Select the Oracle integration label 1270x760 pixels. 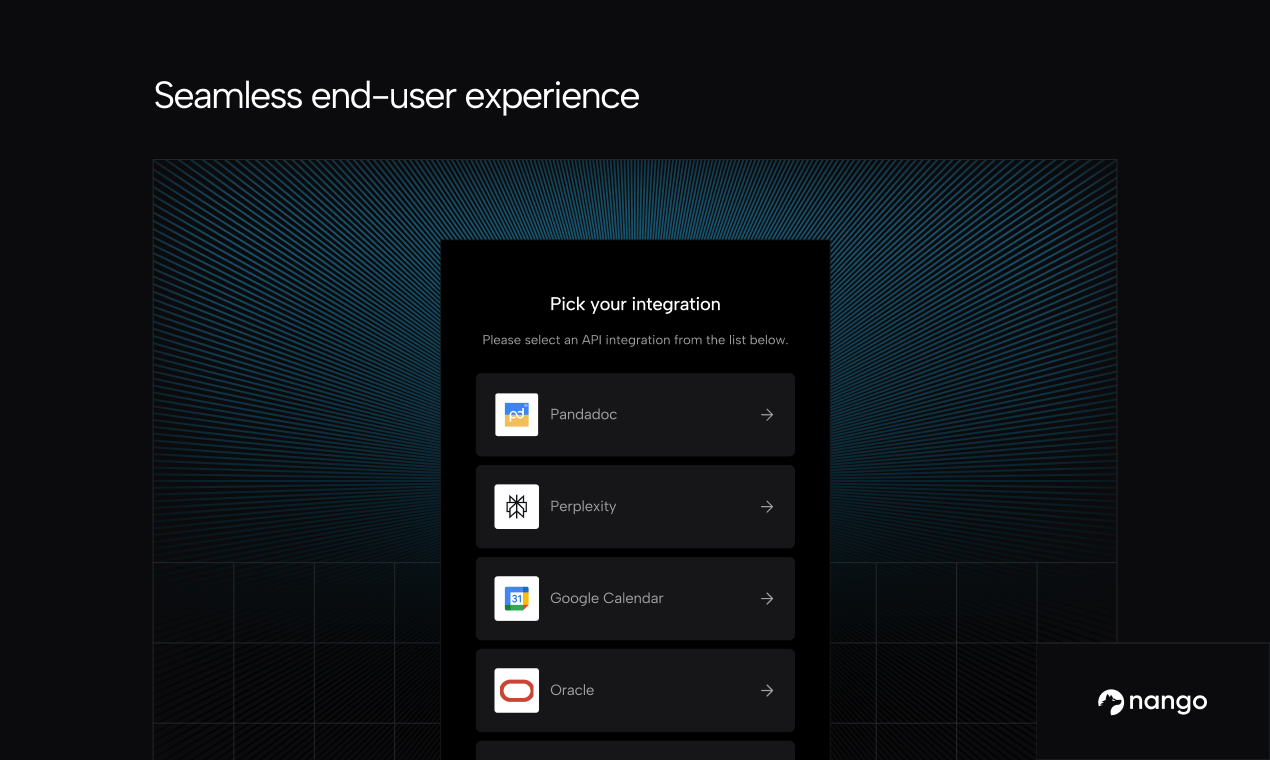click(572, 691)
